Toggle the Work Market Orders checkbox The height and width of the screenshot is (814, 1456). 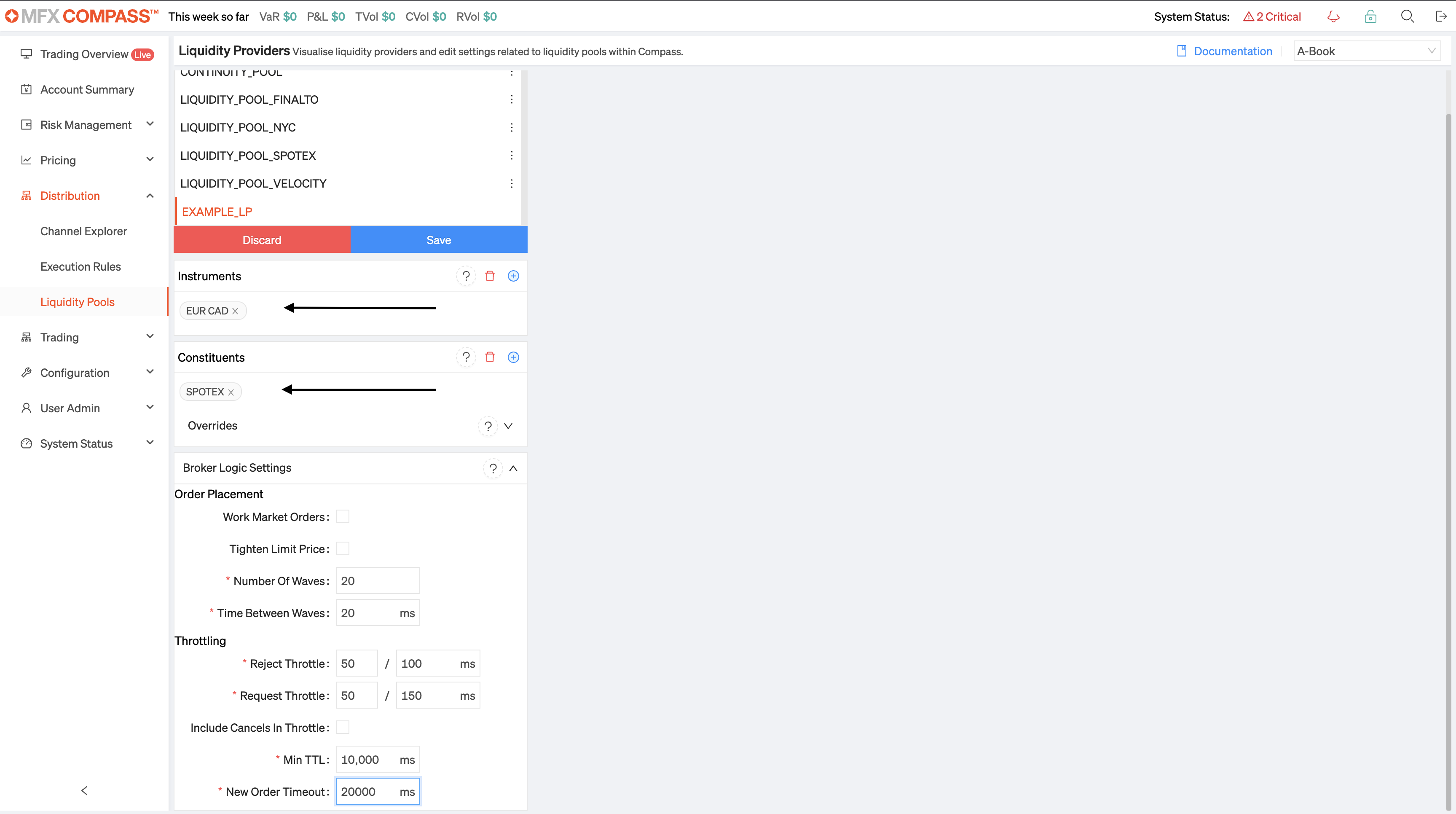(x=343, y=517)
